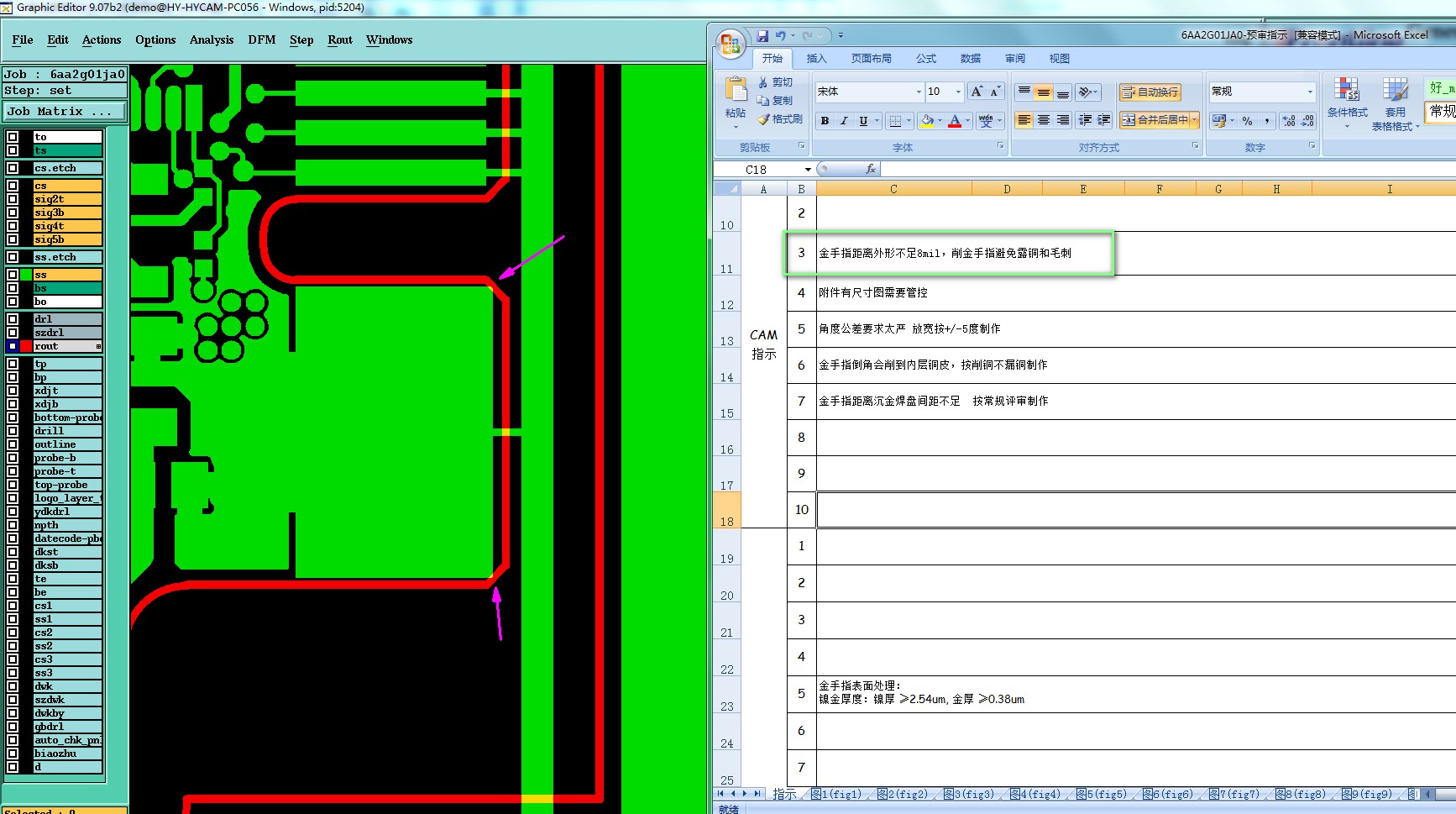
Task: Toggle checkbox for layer outline
Action: tap(13, 444)
